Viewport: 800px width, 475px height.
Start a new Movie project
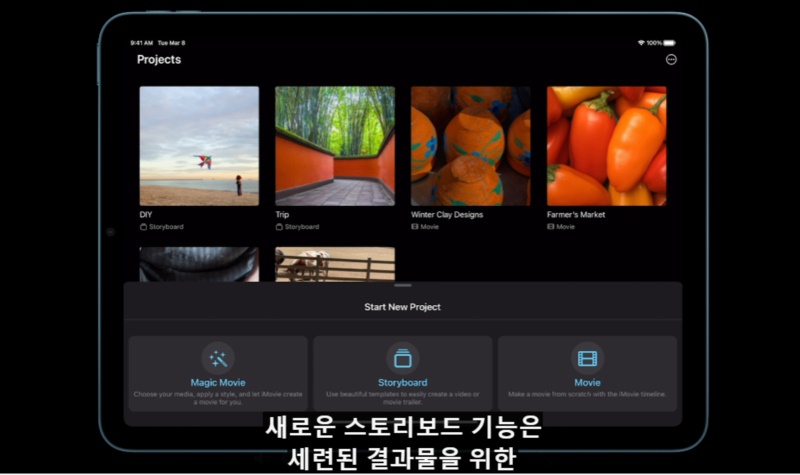coord(587,373)
